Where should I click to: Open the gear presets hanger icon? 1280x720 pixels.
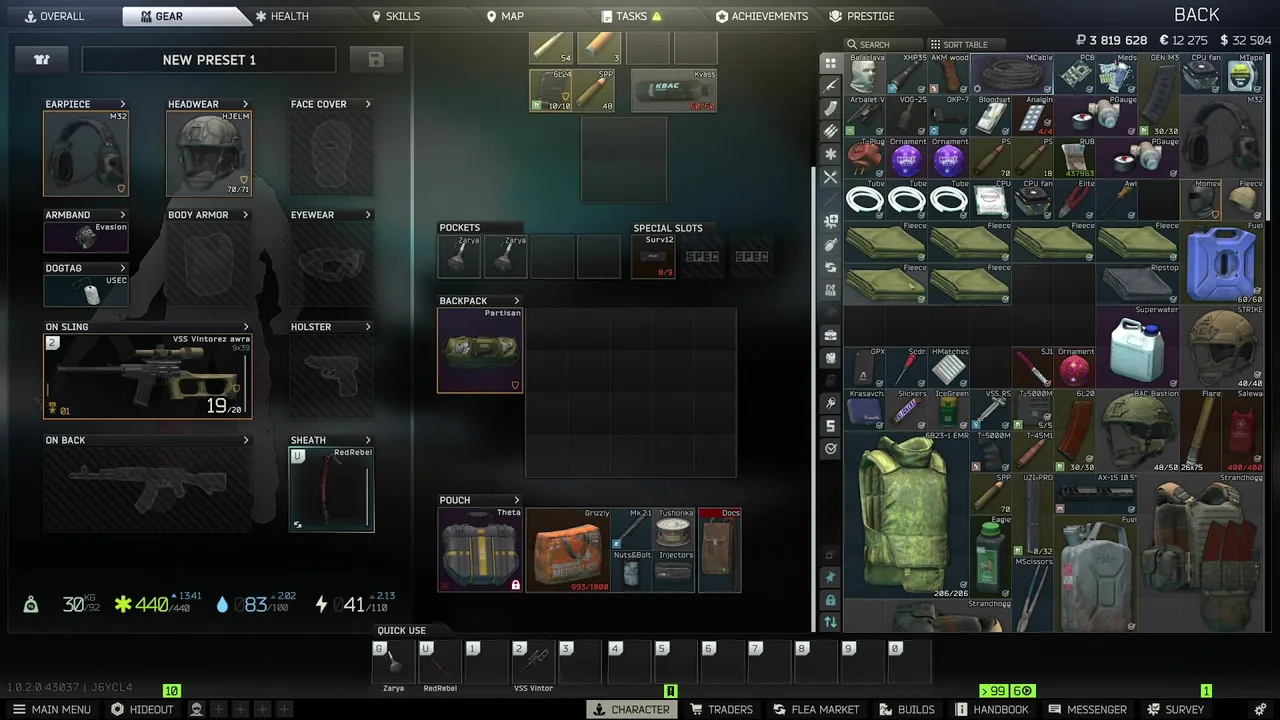pyautogui.click(x=42, y=60)
